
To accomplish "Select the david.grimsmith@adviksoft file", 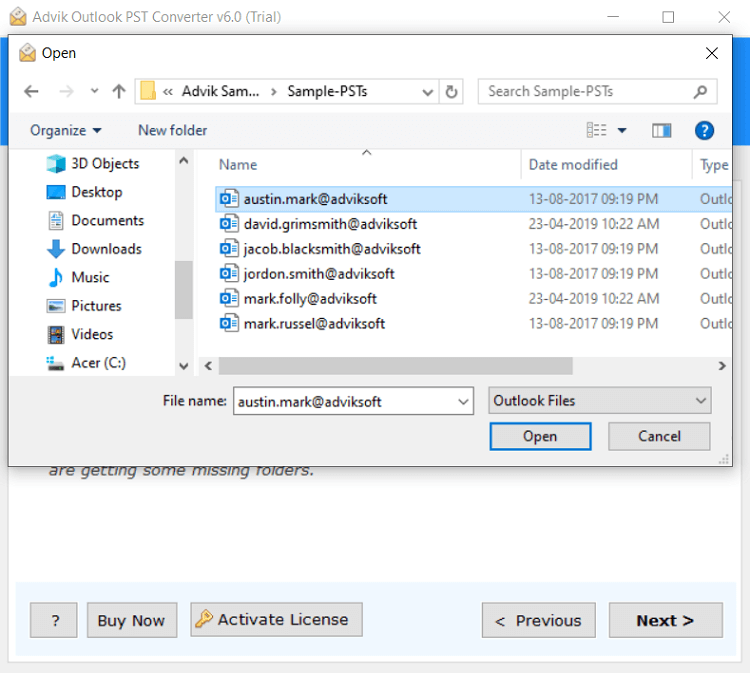I will (330, 224).
